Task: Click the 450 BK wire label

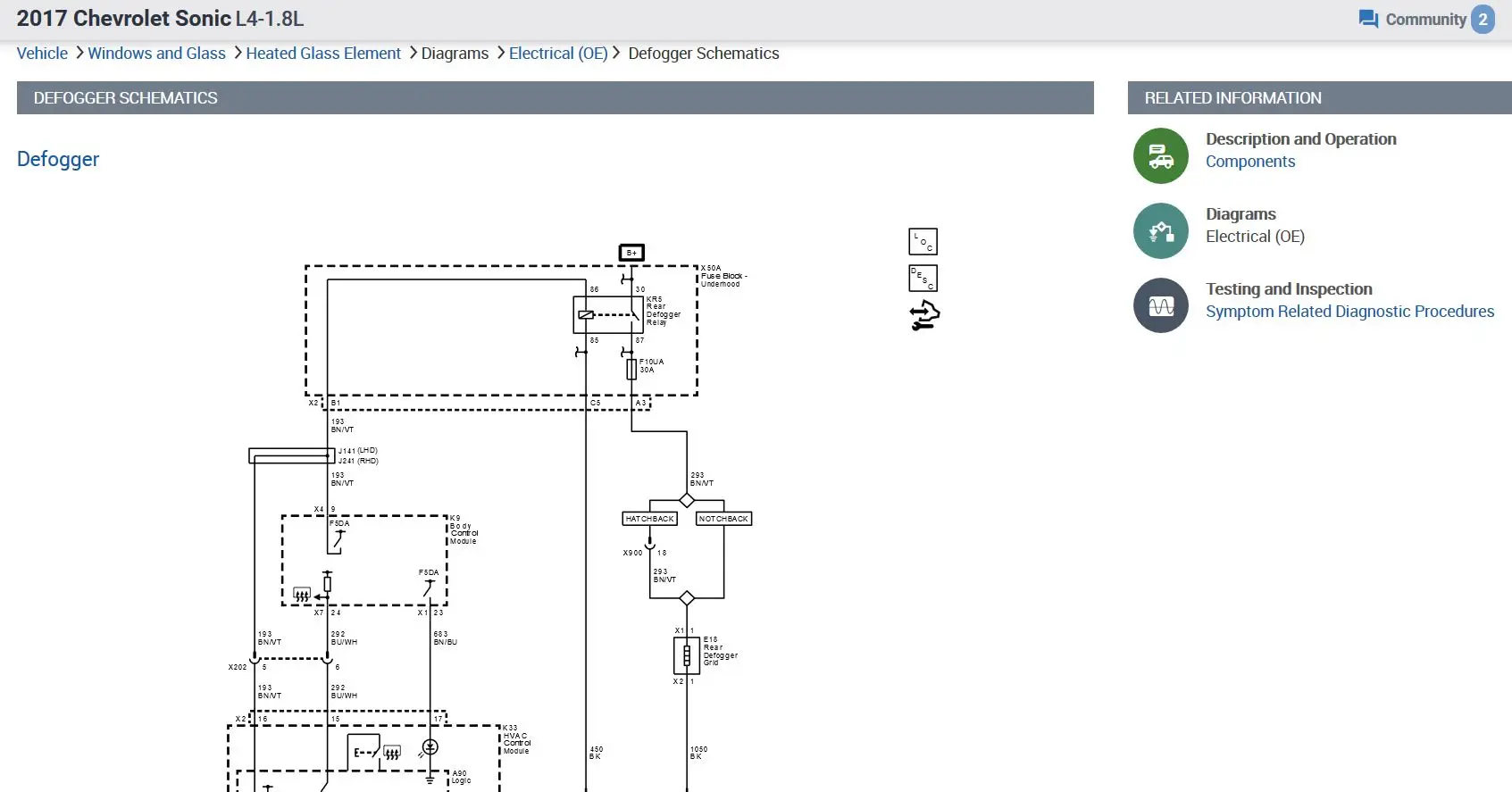Action: [x=596, y=753]
